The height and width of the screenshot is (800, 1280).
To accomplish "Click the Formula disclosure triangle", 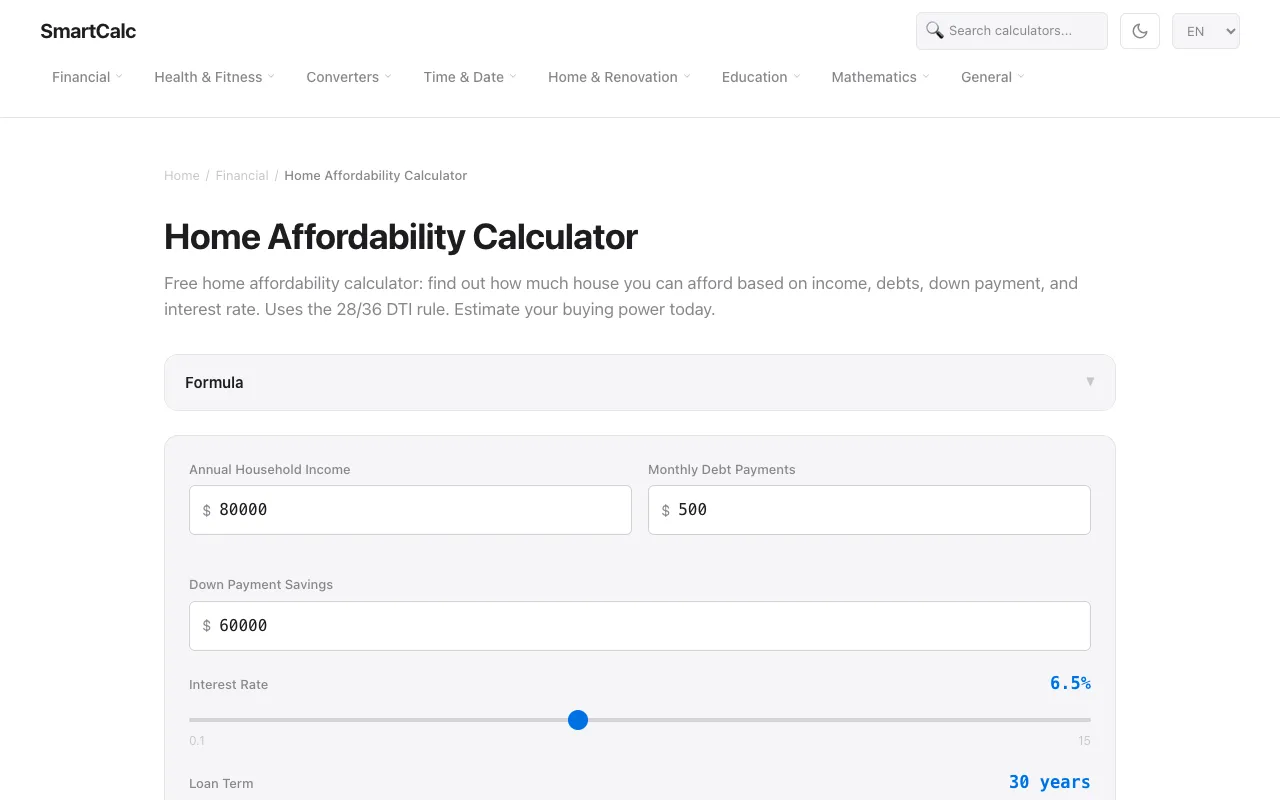I will click(1090, 382).
